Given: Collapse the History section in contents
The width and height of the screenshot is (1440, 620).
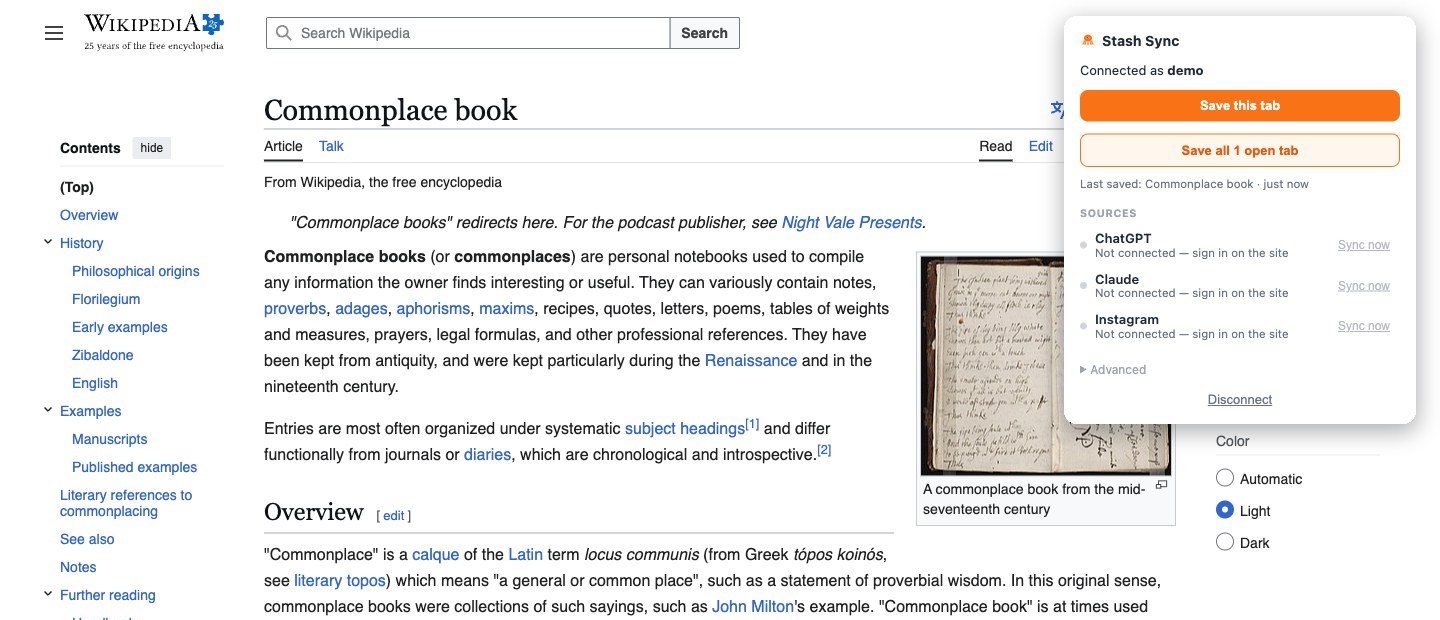Looking at the screenshot, I should 47,242.
